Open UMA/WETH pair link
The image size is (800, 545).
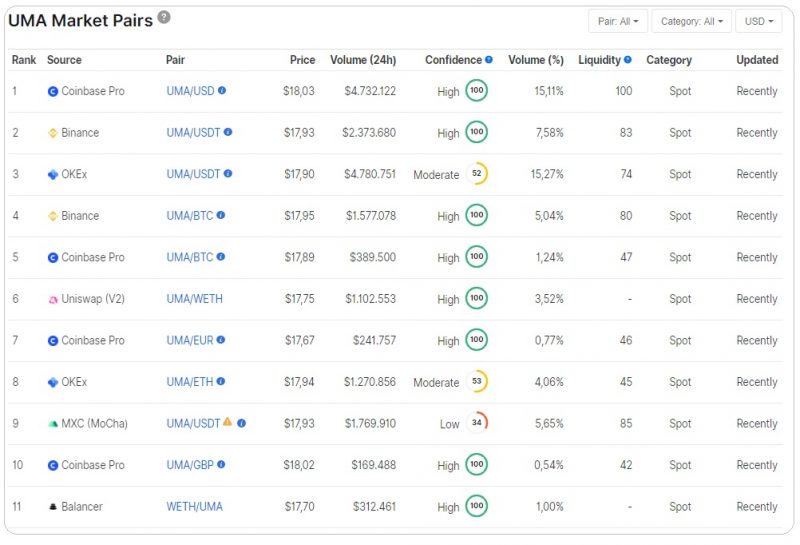pyautogui.click(x=194, y=299)
